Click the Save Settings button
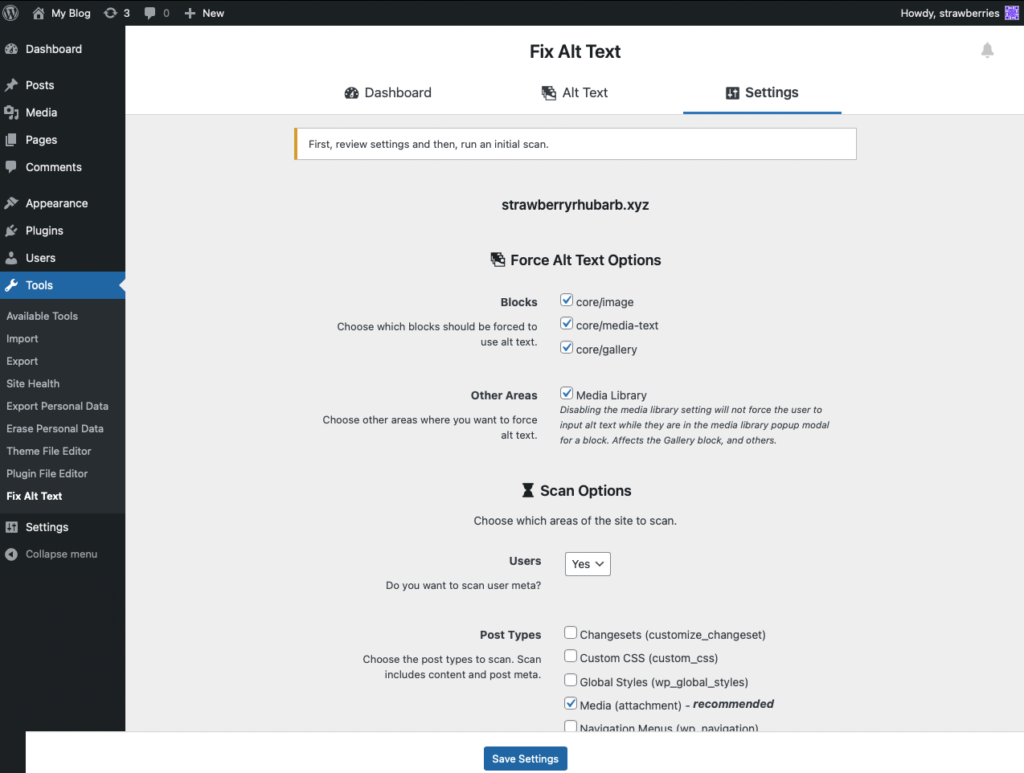Screen dimensions: 1024x773 click(525, 759)
